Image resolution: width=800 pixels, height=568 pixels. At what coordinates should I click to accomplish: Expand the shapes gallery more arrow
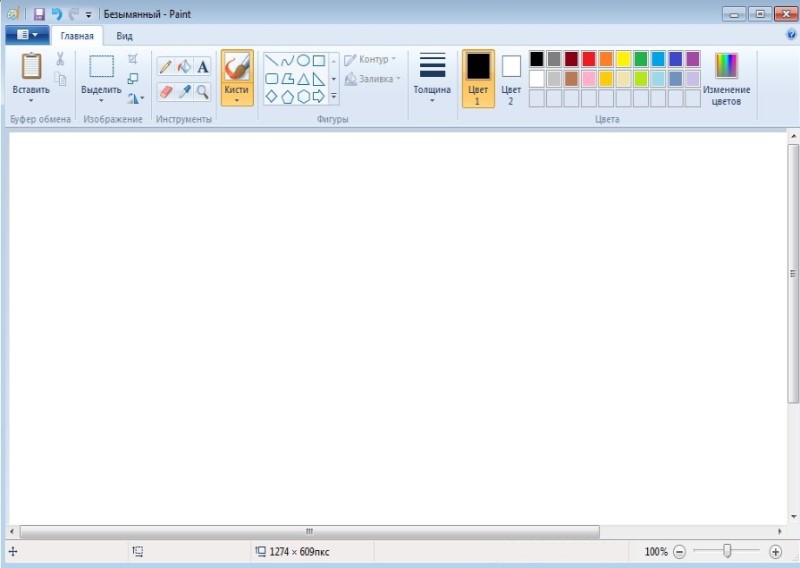tap(334, 96)
